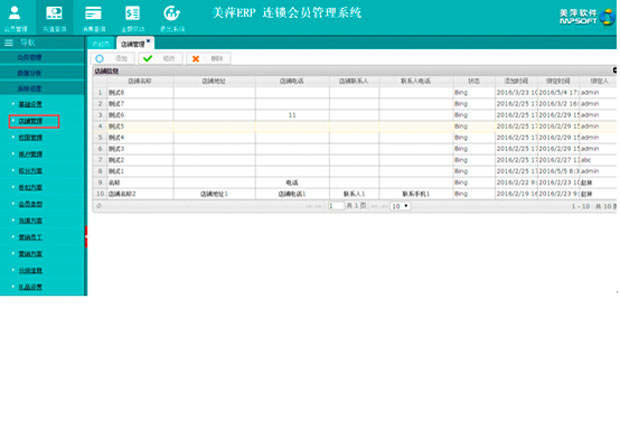Click the 添加 button with circle icon
This screenshot has height=430, width=620.
(x=112, y=59)
